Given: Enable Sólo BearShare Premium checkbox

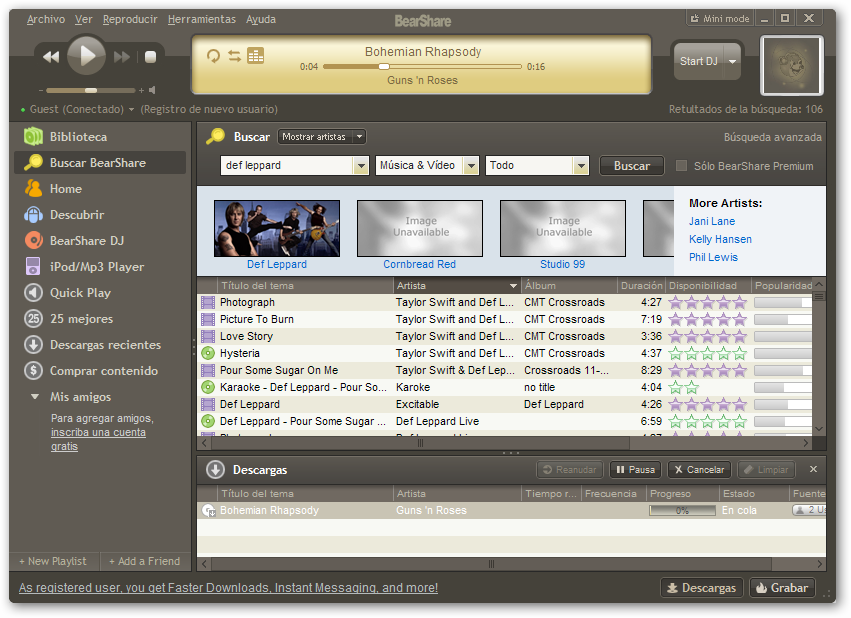Looking at the screenshot, I should 682,166.
